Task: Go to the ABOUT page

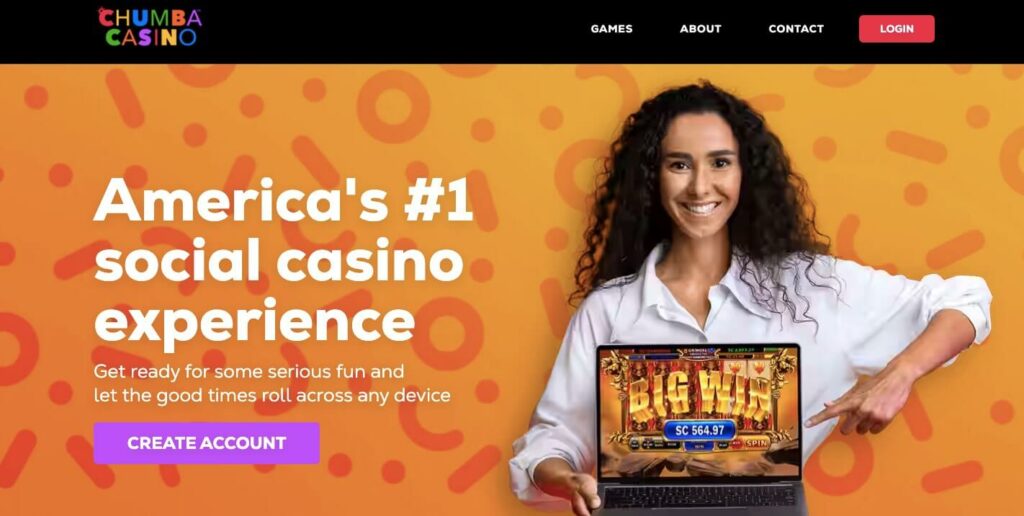Action: 700,29
